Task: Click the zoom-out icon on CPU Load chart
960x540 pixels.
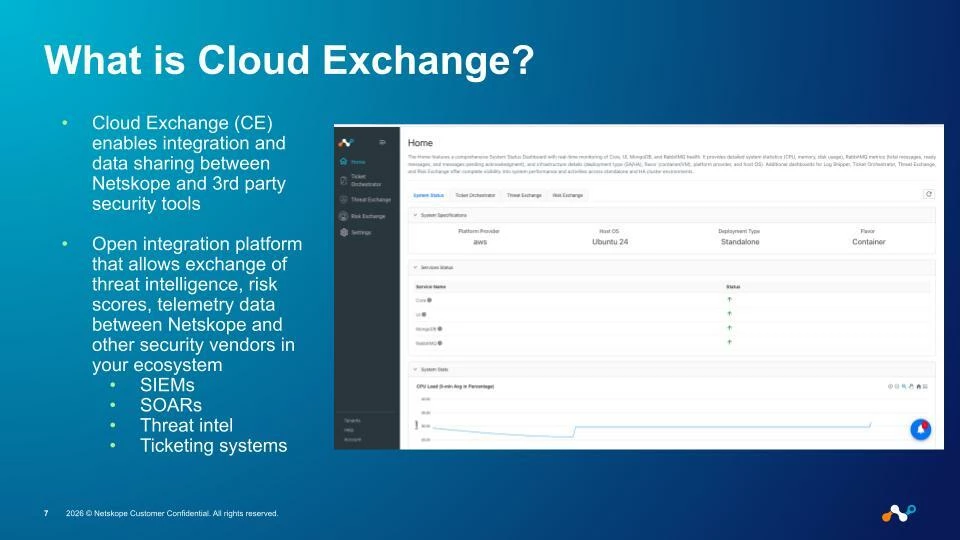Action: click(897, 386)
